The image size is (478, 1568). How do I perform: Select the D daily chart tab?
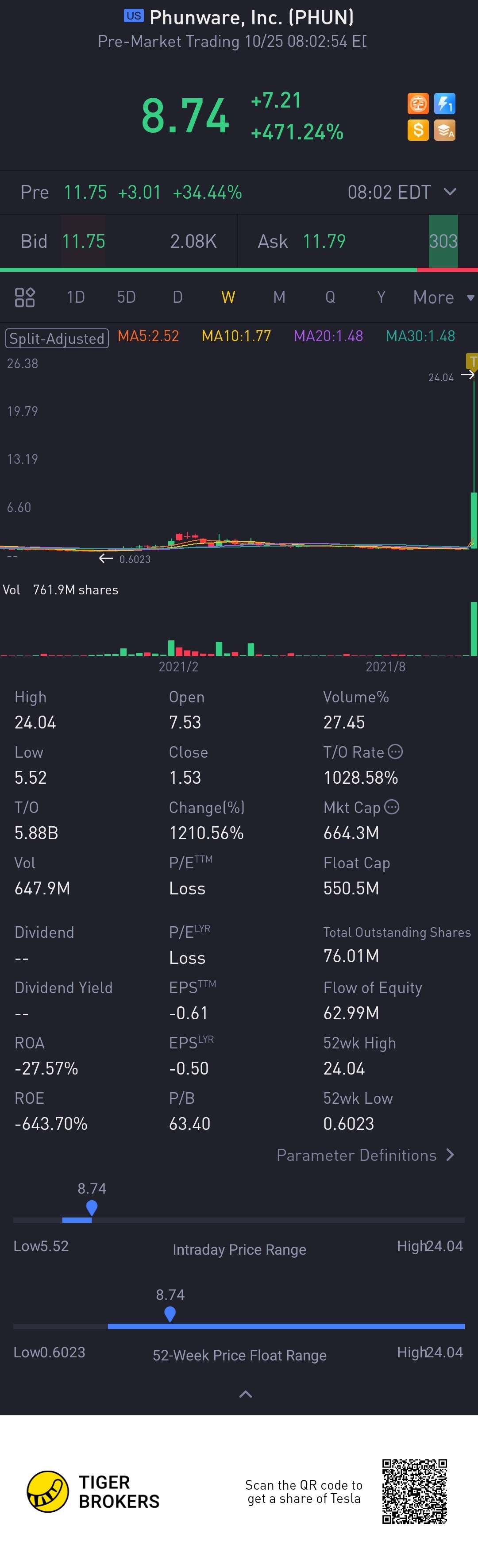[177, 297]
